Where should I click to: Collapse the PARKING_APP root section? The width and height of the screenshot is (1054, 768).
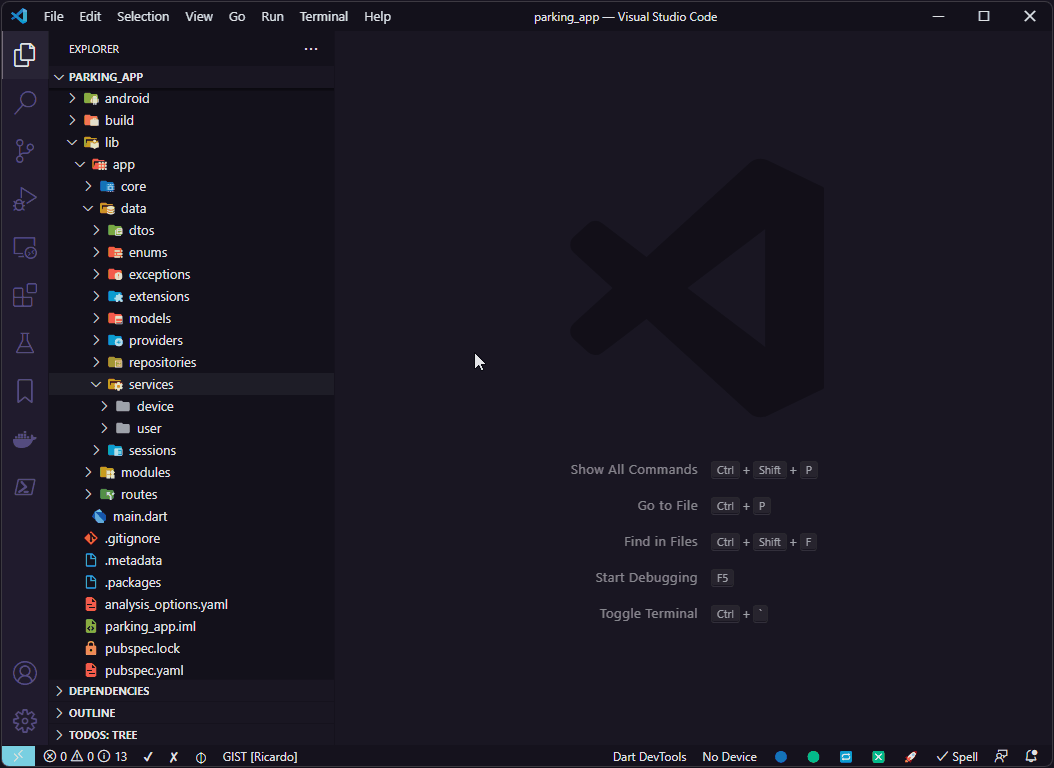tap(192, 77)
